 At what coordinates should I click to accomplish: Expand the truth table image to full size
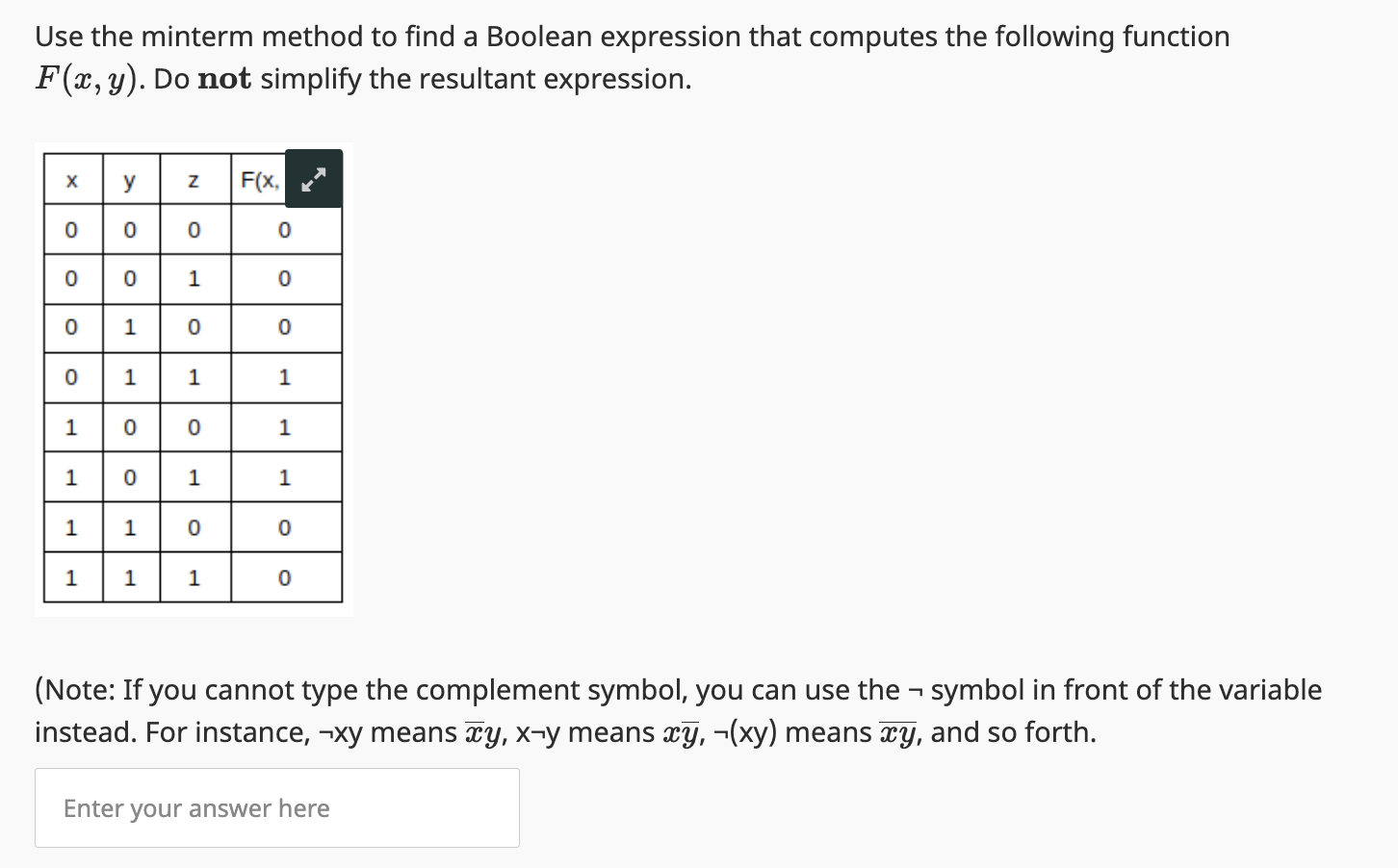[314, 179]
